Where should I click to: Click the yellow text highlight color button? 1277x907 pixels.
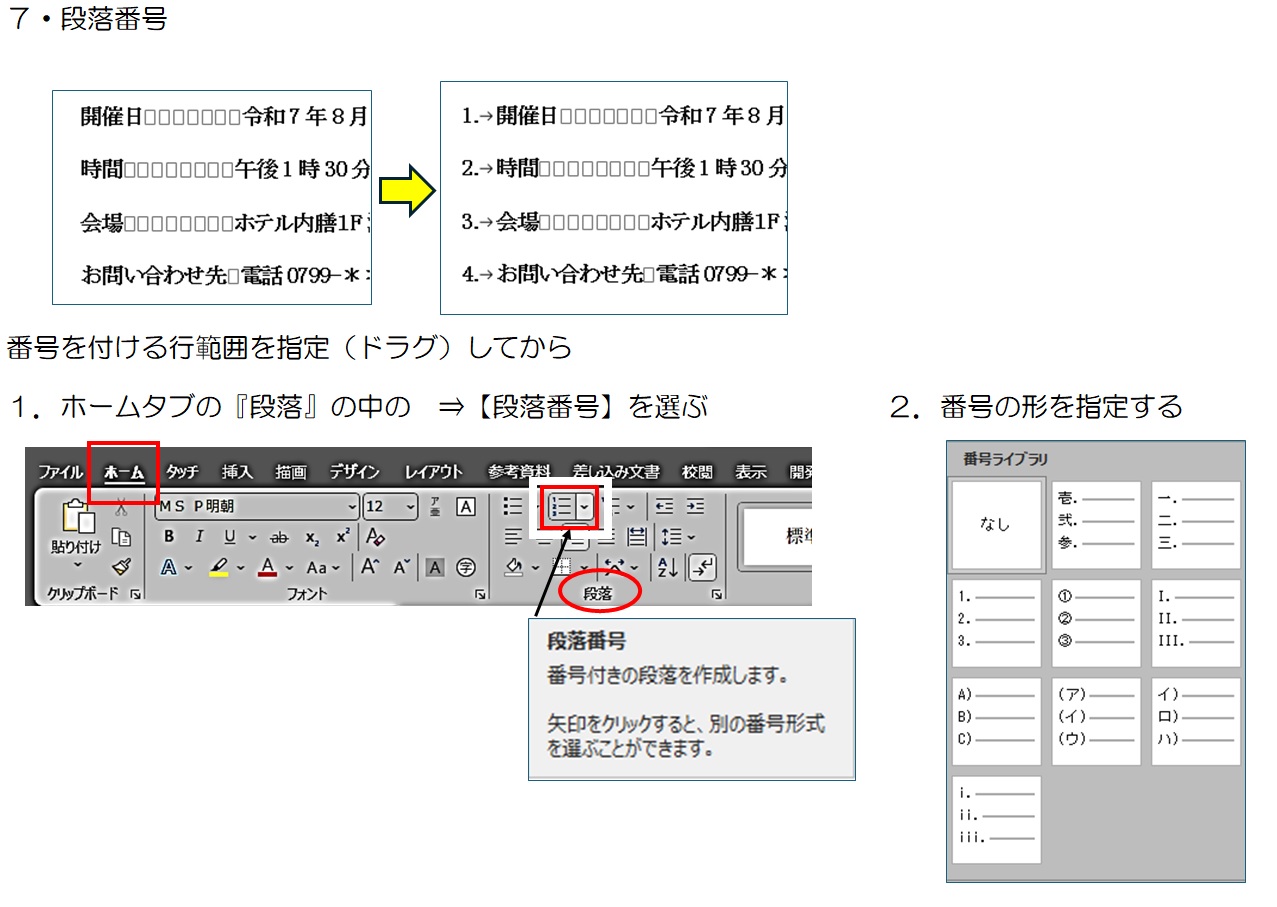pyautogui.click(x=219, y=567)
